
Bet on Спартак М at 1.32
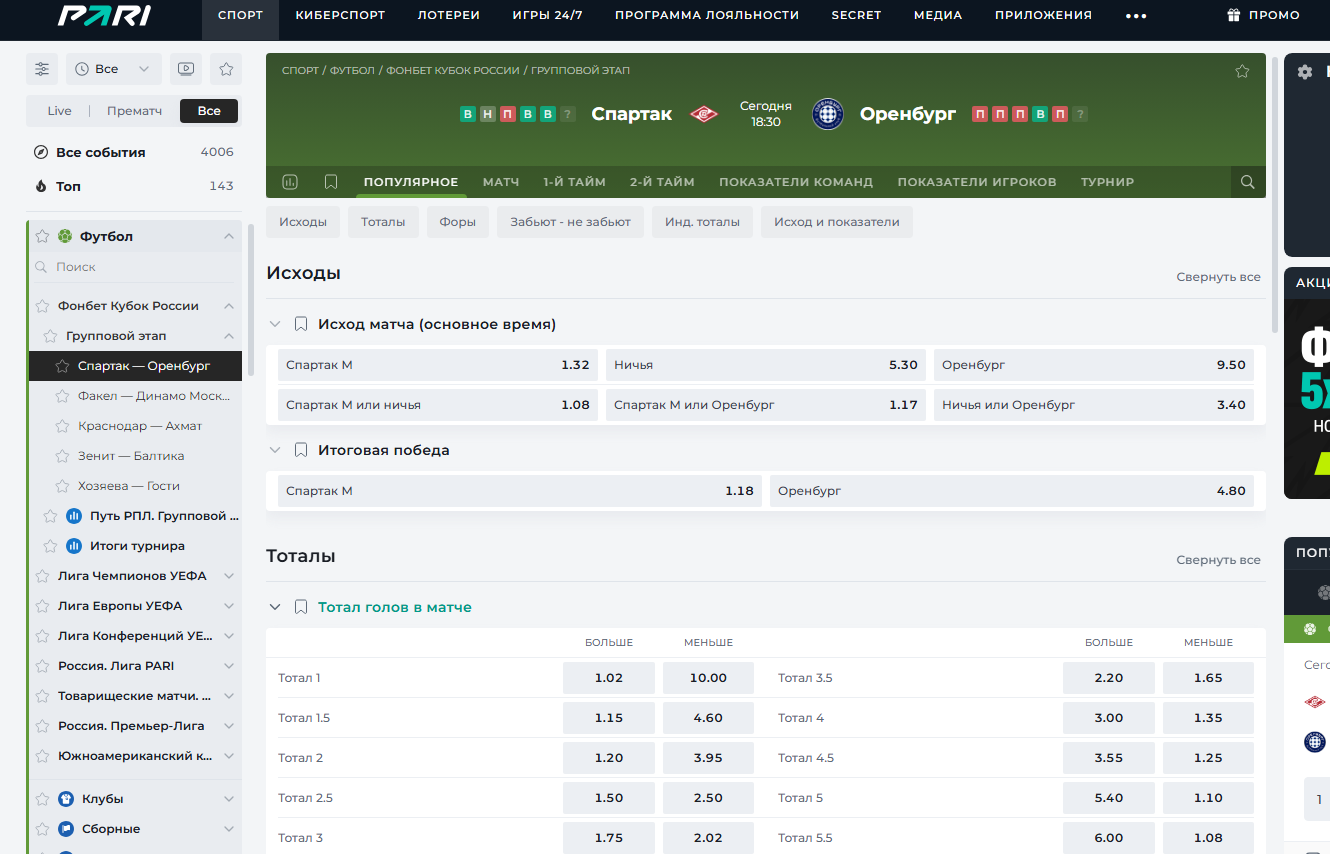coord(438,365)
